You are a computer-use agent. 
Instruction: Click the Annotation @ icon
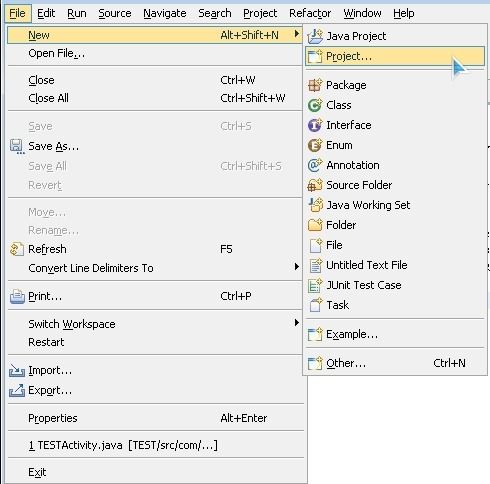315,165
